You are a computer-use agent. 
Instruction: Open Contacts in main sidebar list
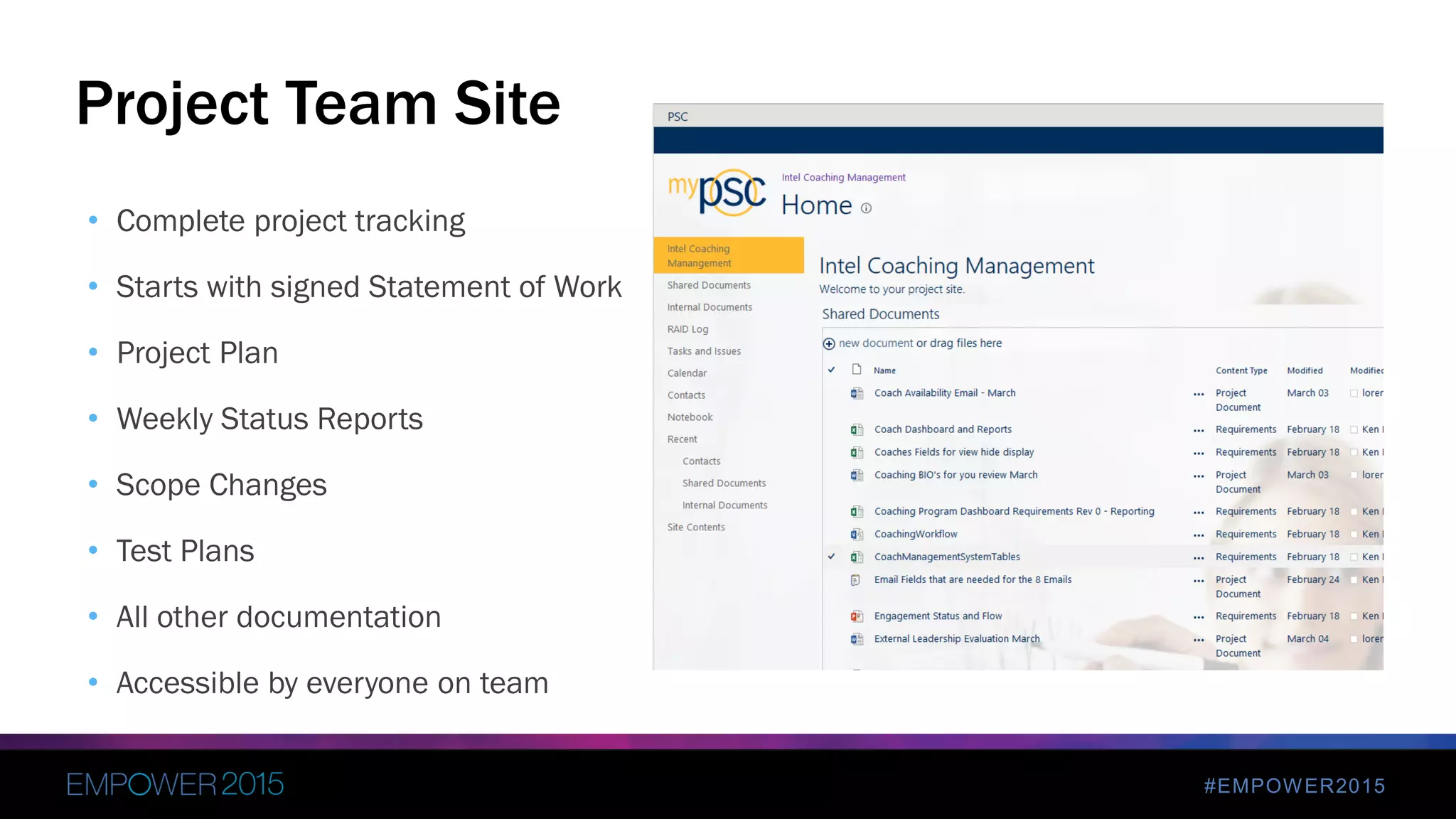(686, 395)
